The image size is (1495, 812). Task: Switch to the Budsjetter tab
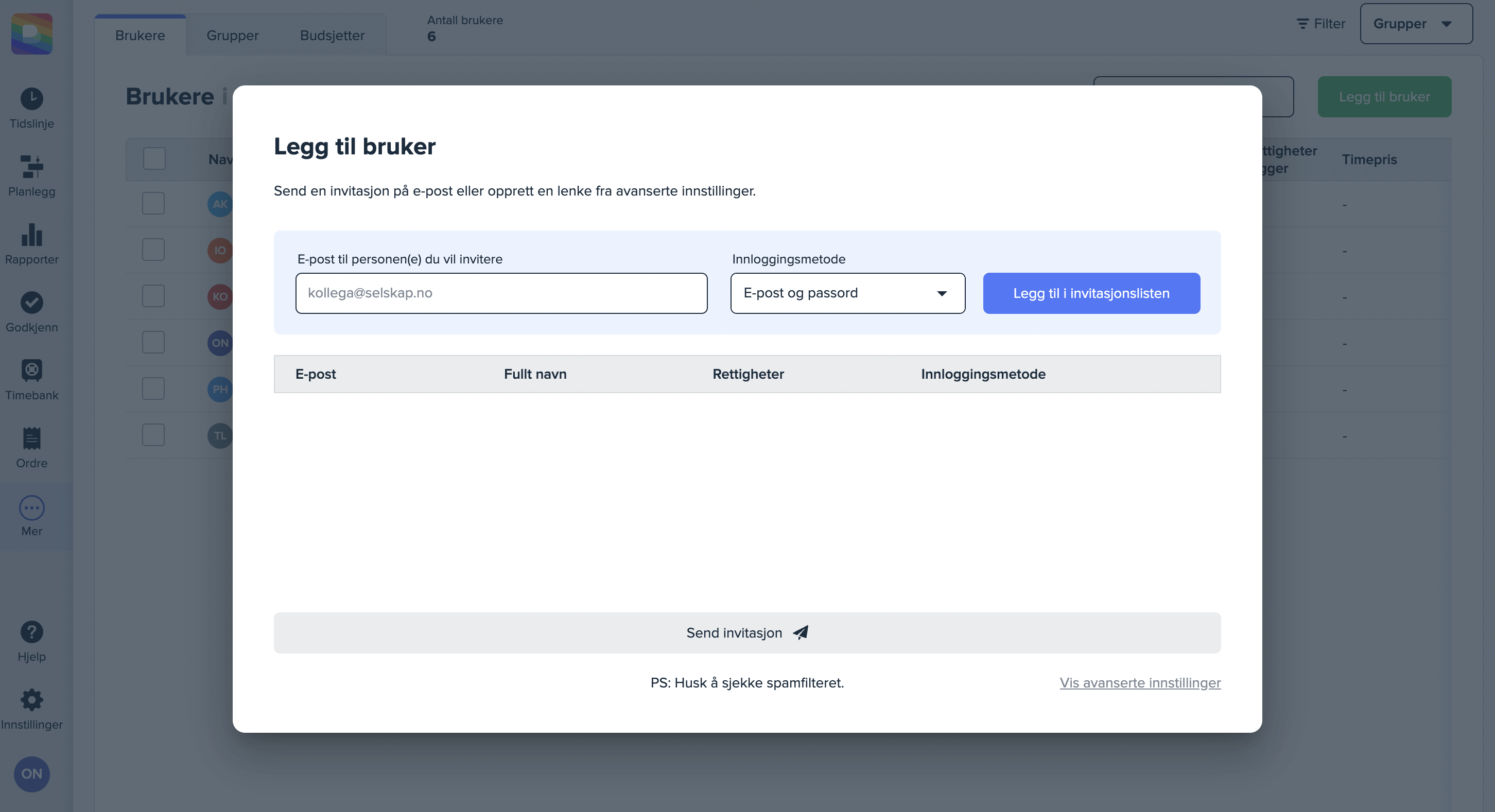pyautogui.click(x=332, y=36)
